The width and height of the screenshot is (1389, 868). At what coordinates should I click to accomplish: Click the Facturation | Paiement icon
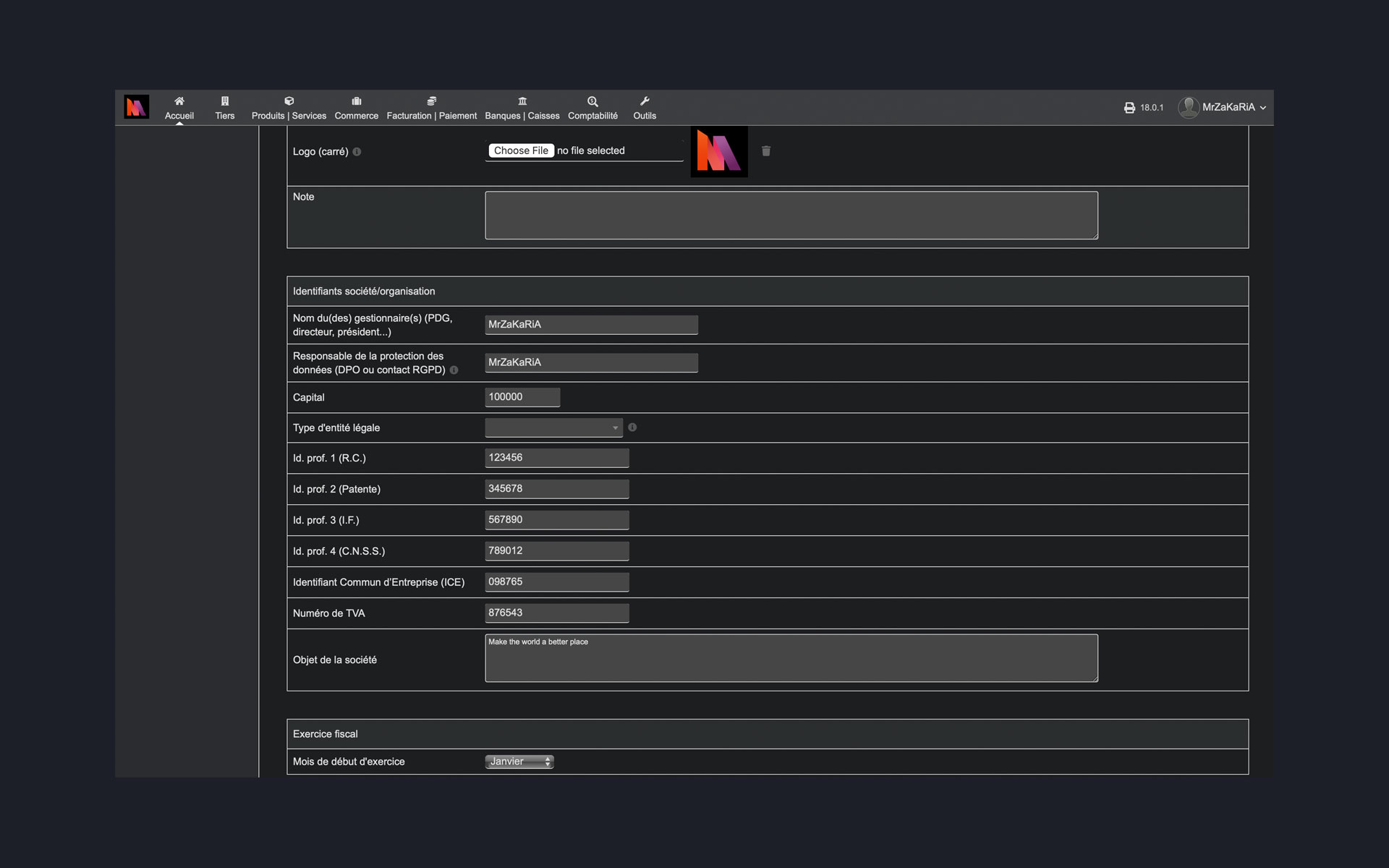click(x=431, y=100)
